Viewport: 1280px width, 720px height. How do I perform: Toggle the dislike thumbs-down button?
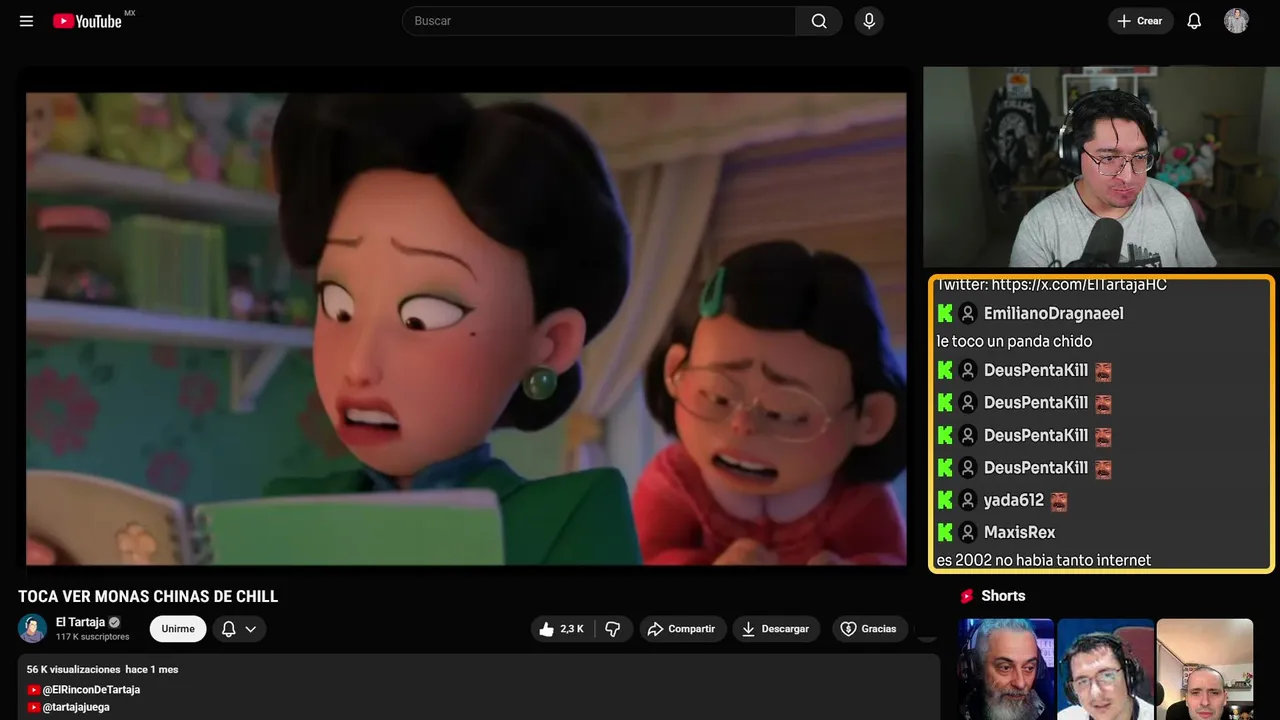point(613,629)
